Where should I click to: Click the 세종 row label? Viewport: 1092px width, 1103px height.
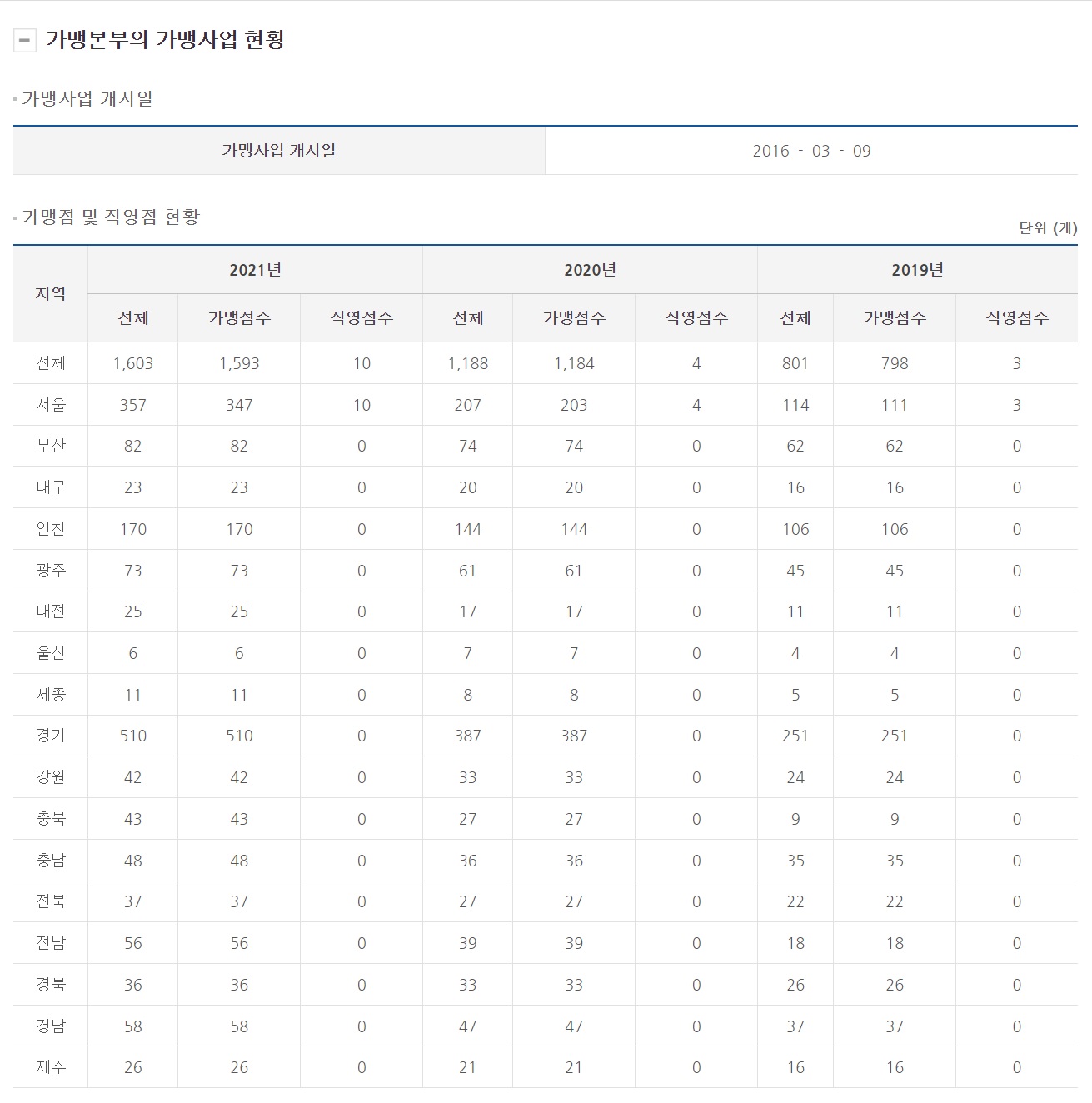click(51, 695)
